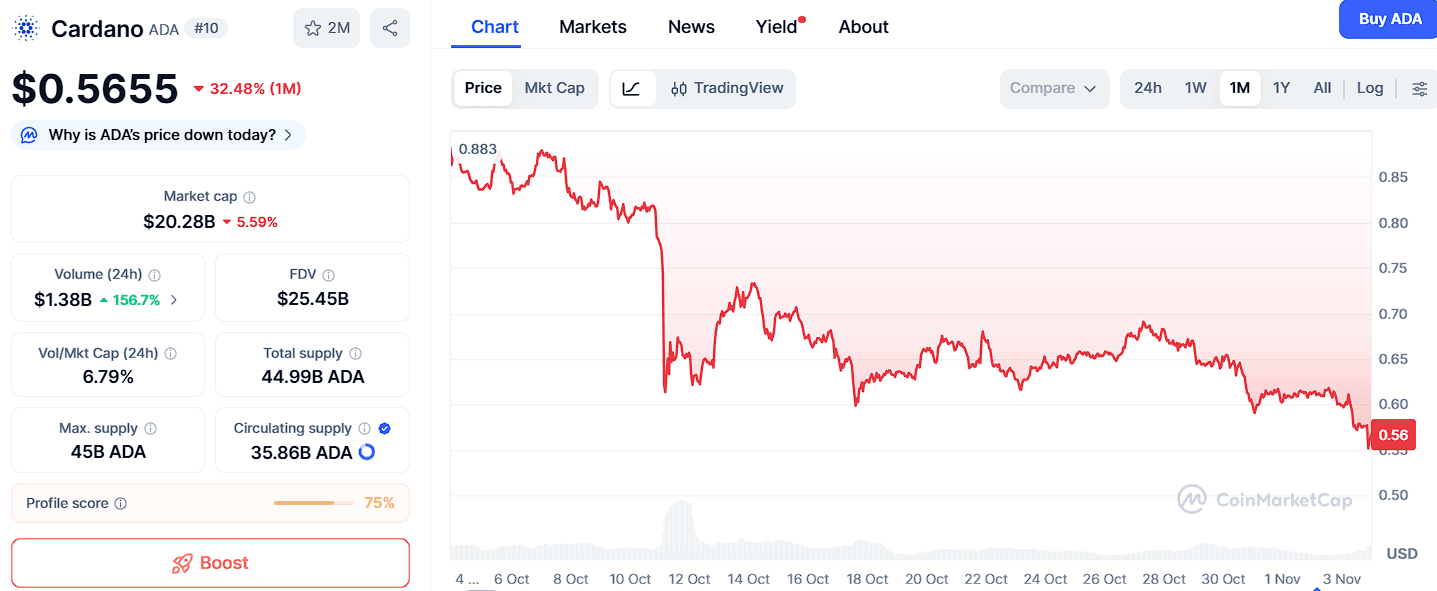Toggle the Log scale option

click(1369, 88)
